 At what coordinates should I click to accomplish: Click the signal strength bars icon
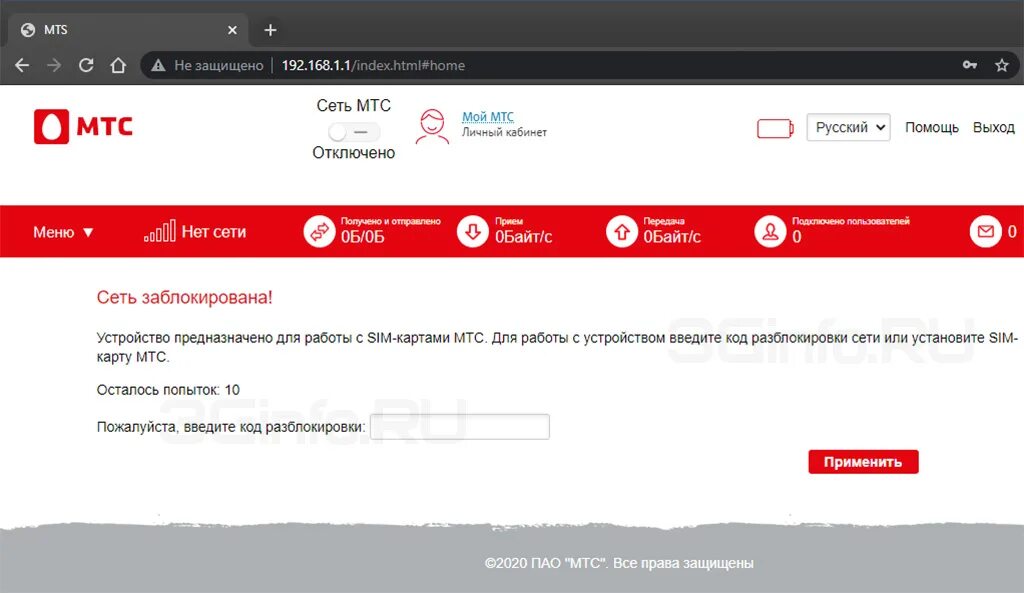(160, 231)
